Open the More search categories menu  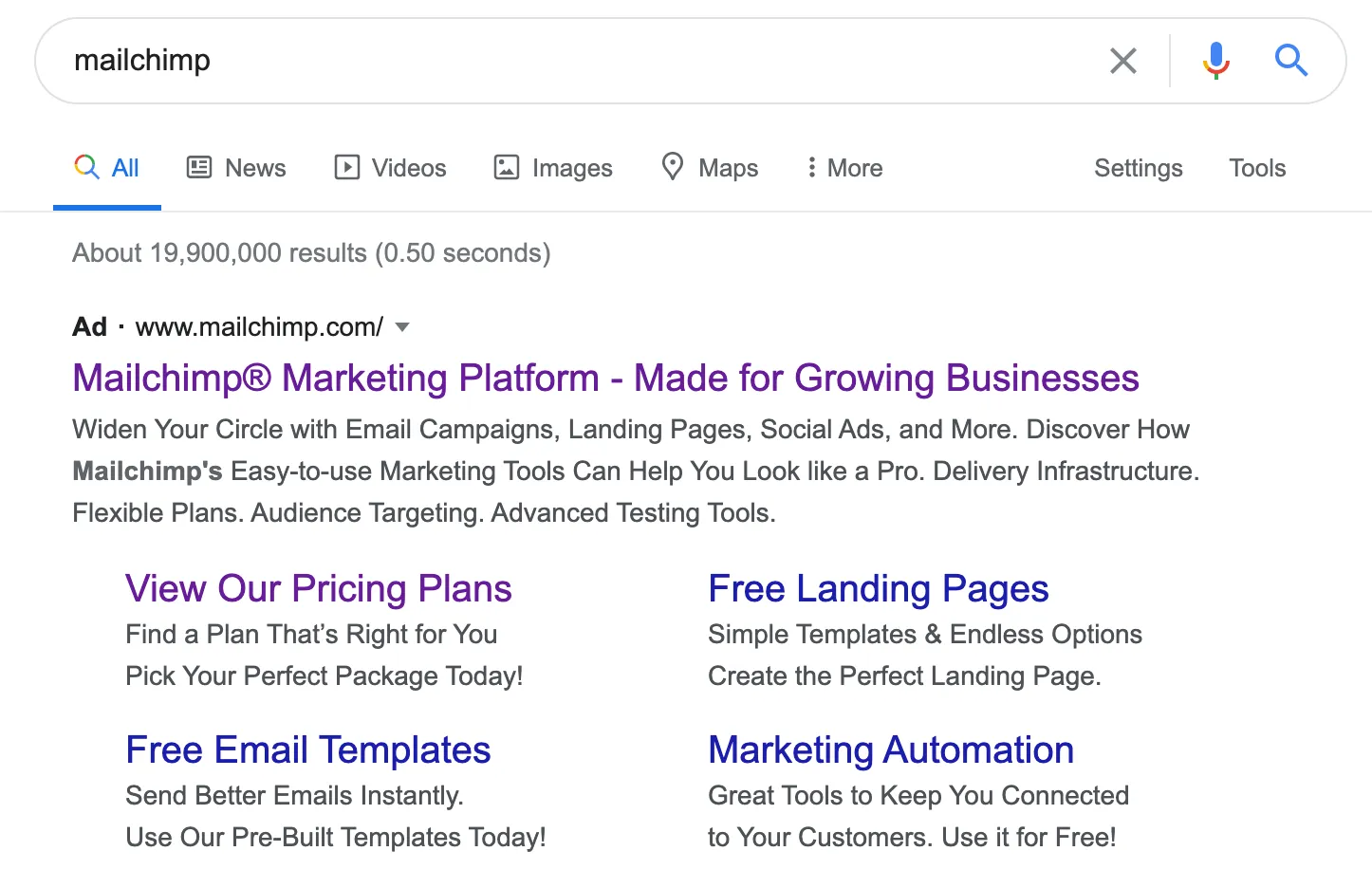[844, 167]
